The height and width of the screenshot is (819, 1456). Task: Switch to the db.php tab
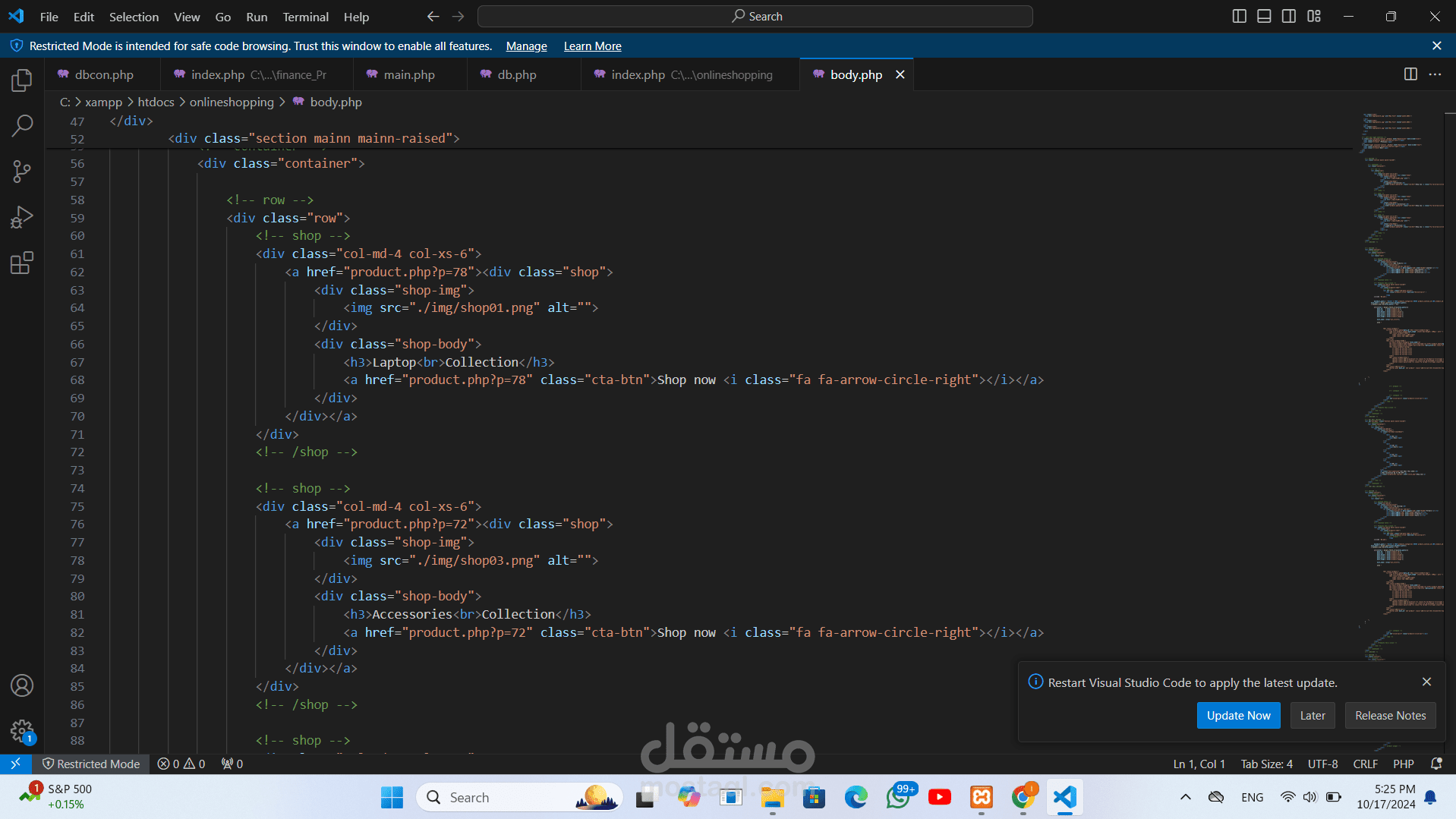pos(516,74)
